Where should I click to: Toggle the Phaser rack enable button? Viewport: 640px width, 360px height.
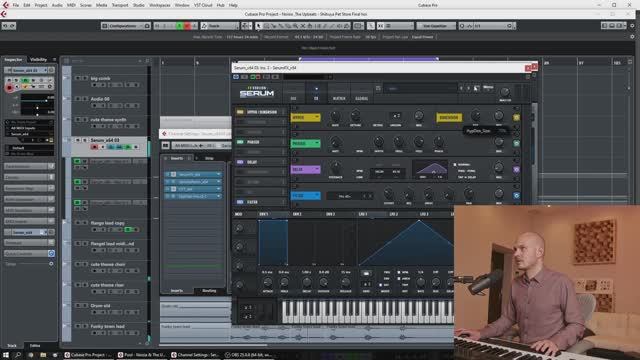240,142
